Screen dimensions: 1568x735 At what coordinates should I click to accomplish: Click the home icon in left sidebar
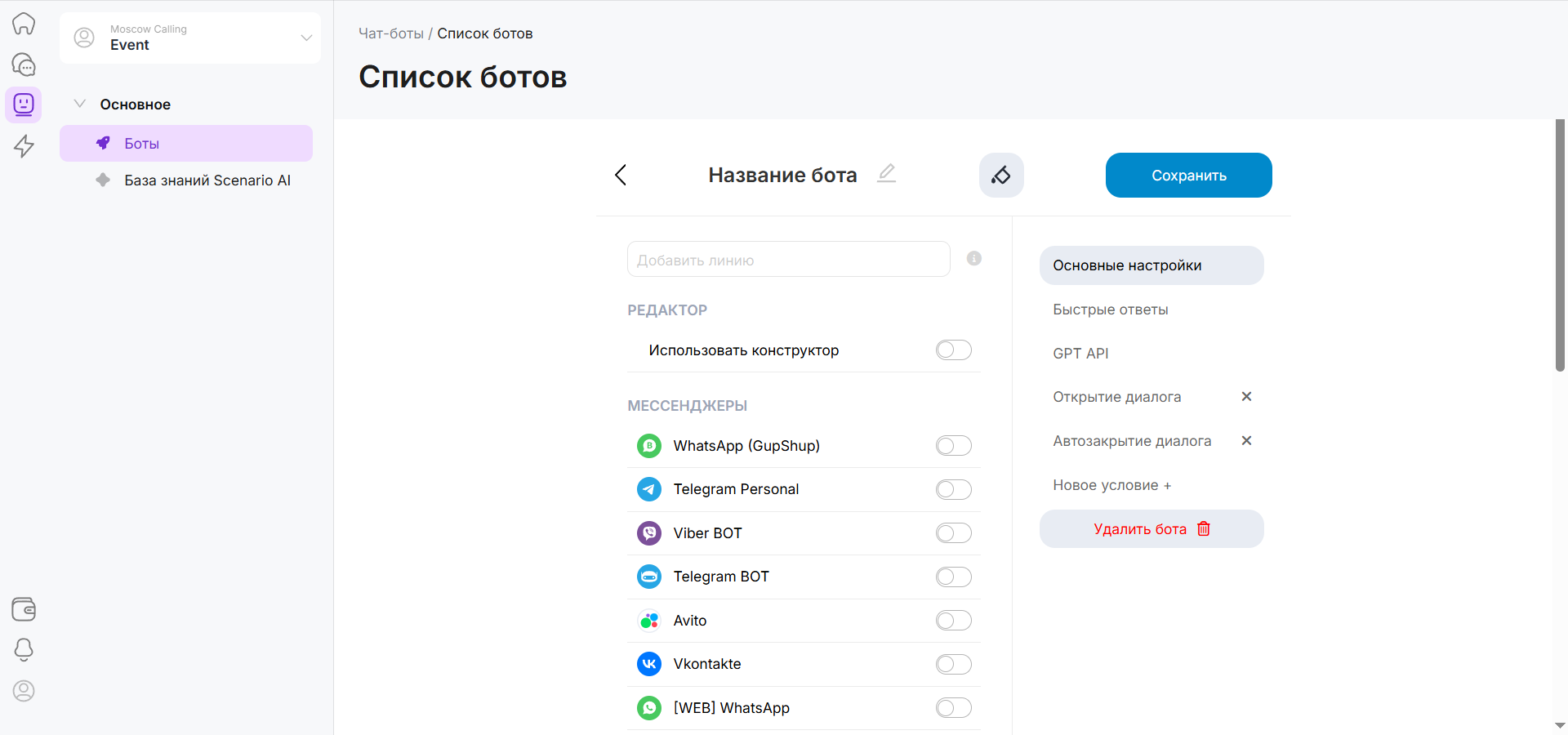pos(24,24)
